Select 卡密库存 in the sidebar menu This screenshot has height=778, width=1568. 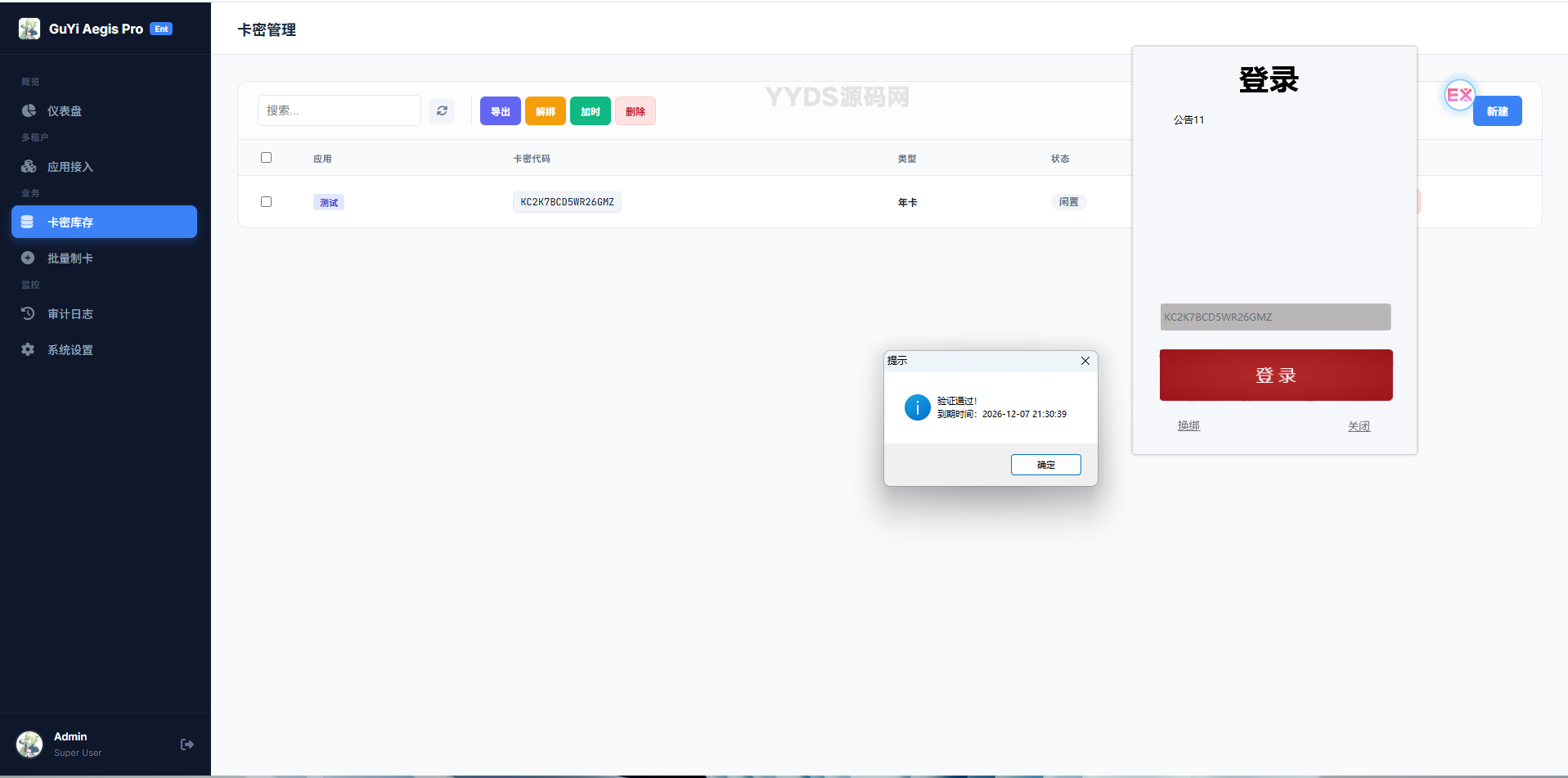pyautogui.click(x=104, y=222)
